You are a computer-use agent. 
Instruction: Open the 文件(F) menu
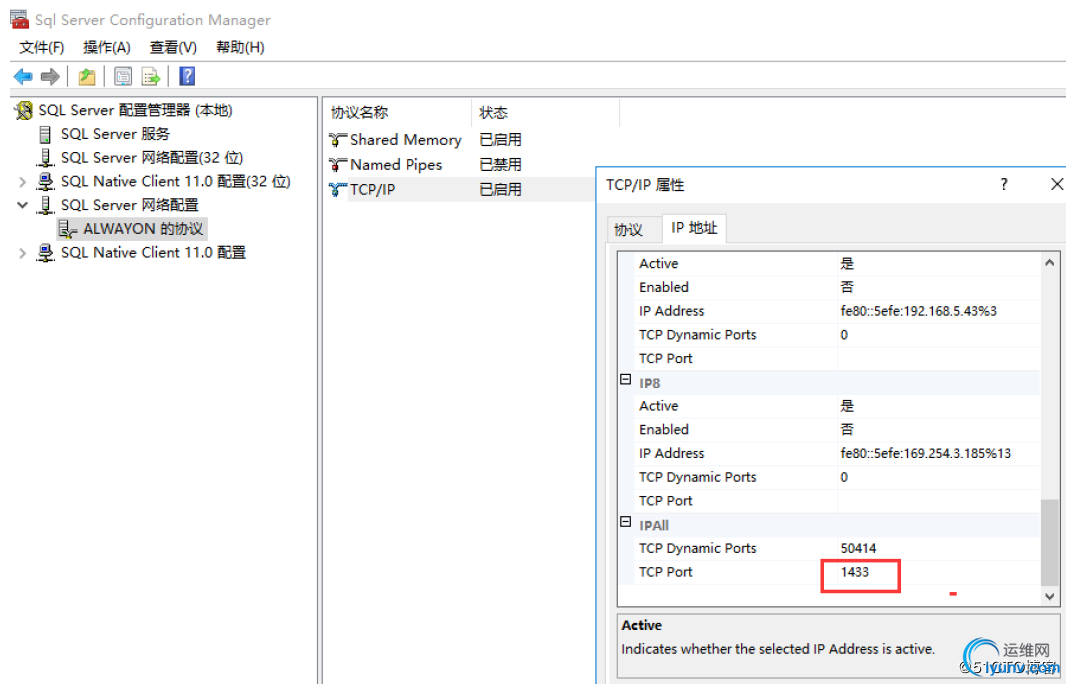tap(41, 47)
